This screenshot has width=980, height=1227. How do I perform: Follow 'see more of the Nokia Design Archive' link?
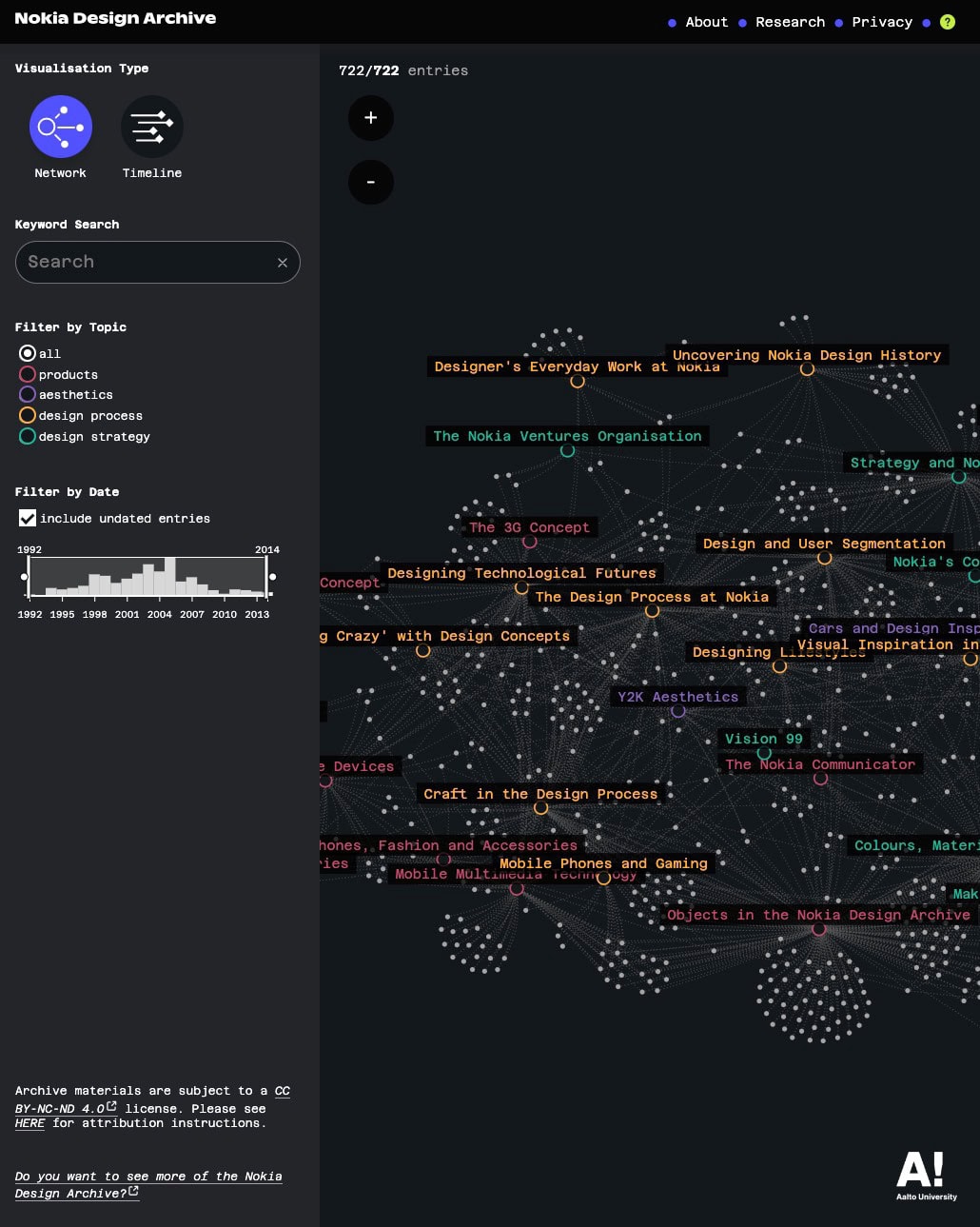148,1184
